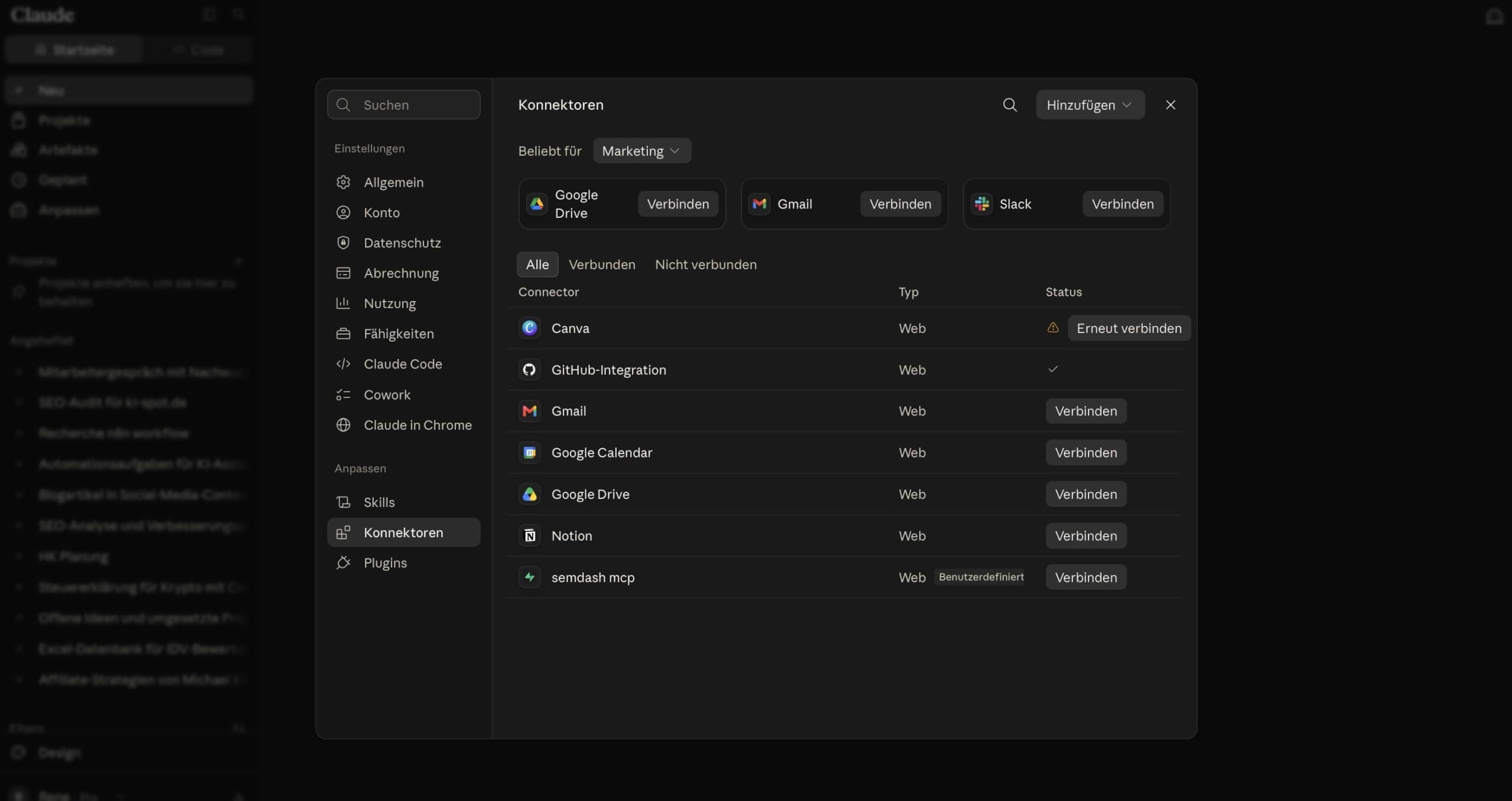
Task: Open Plugins plug icon
Action: click(x=343, y=563)
